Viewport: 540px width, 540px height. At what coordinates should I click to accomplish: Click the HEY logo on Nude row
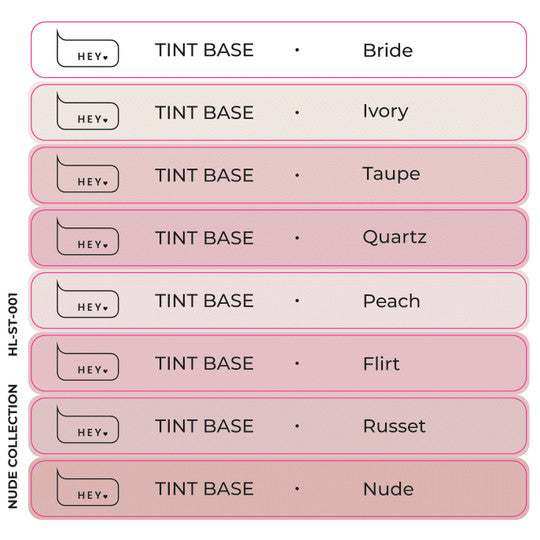point(88,487)
